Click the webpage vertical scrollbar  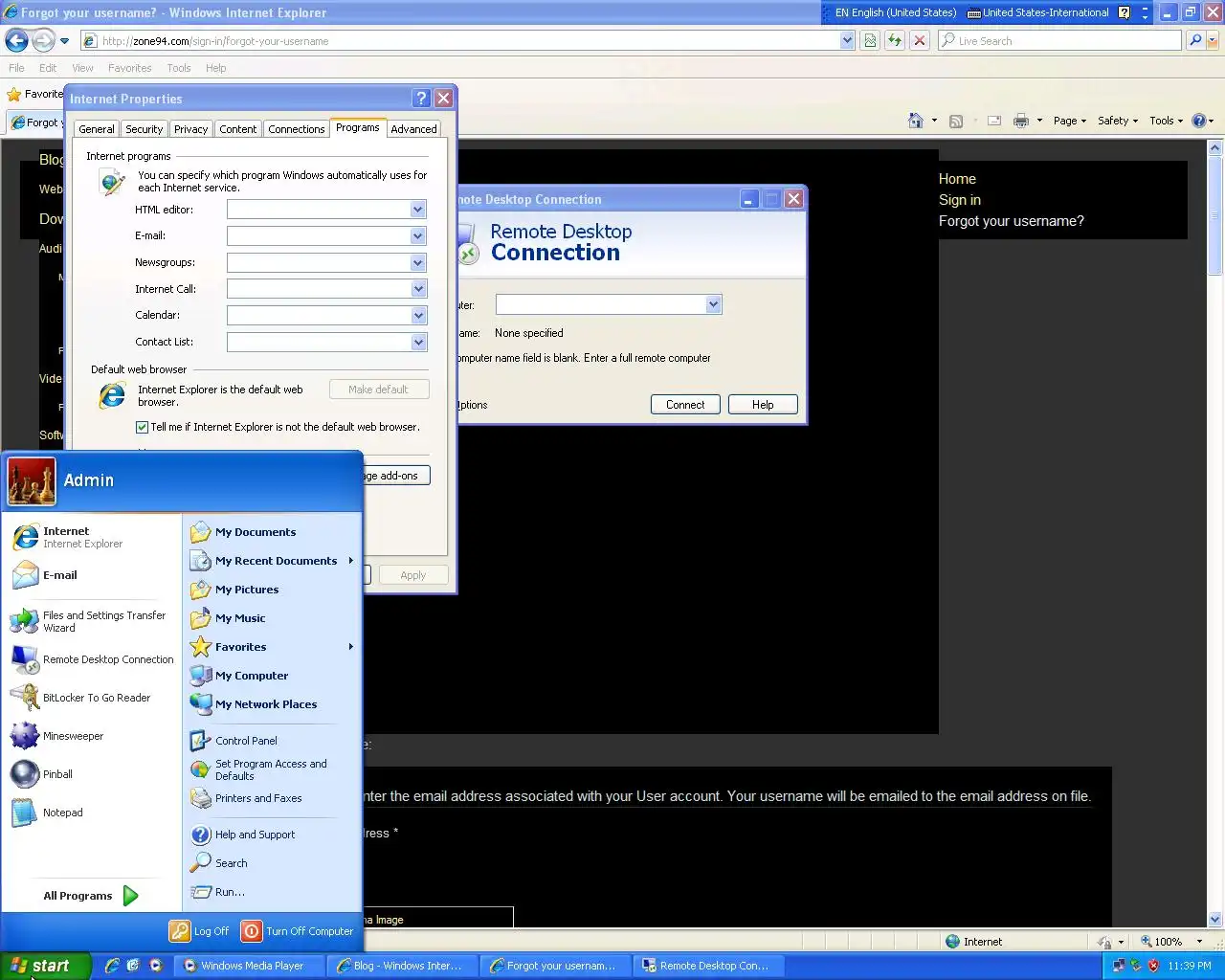tap(1215, 532)
